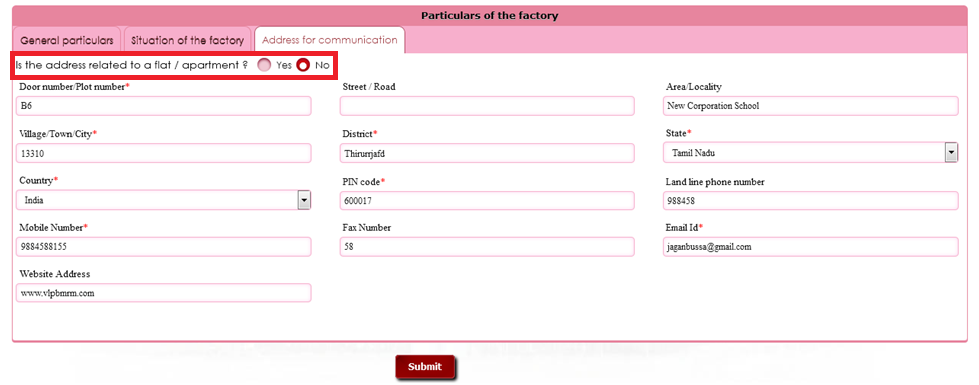Open the State dropdown showing Tamil Nadu
The width and height of the screenshot is (979, 385).
click(810, 153)
